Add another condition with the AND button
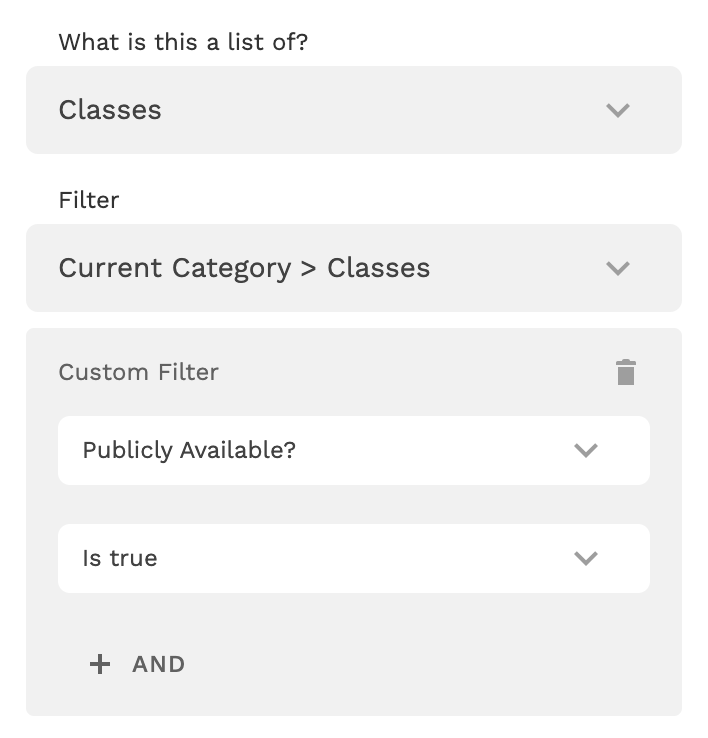 (158, 664)
